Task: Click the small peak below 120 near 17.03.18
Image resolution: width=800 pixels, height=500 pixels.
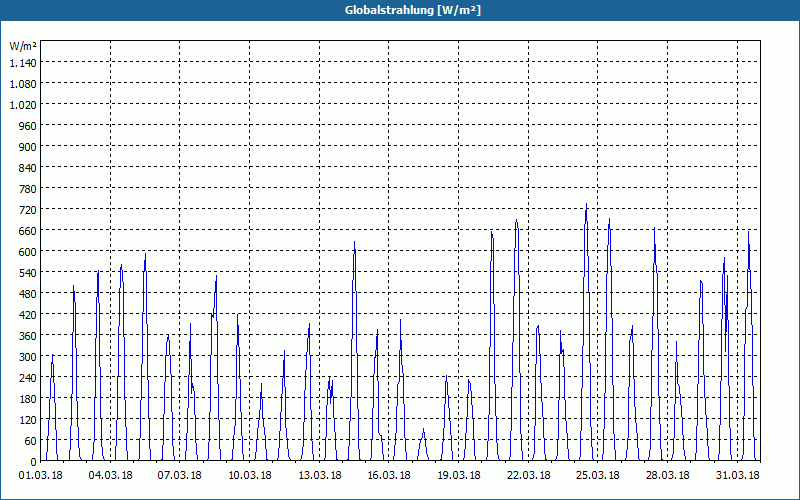Action: (x=423, y=429)
